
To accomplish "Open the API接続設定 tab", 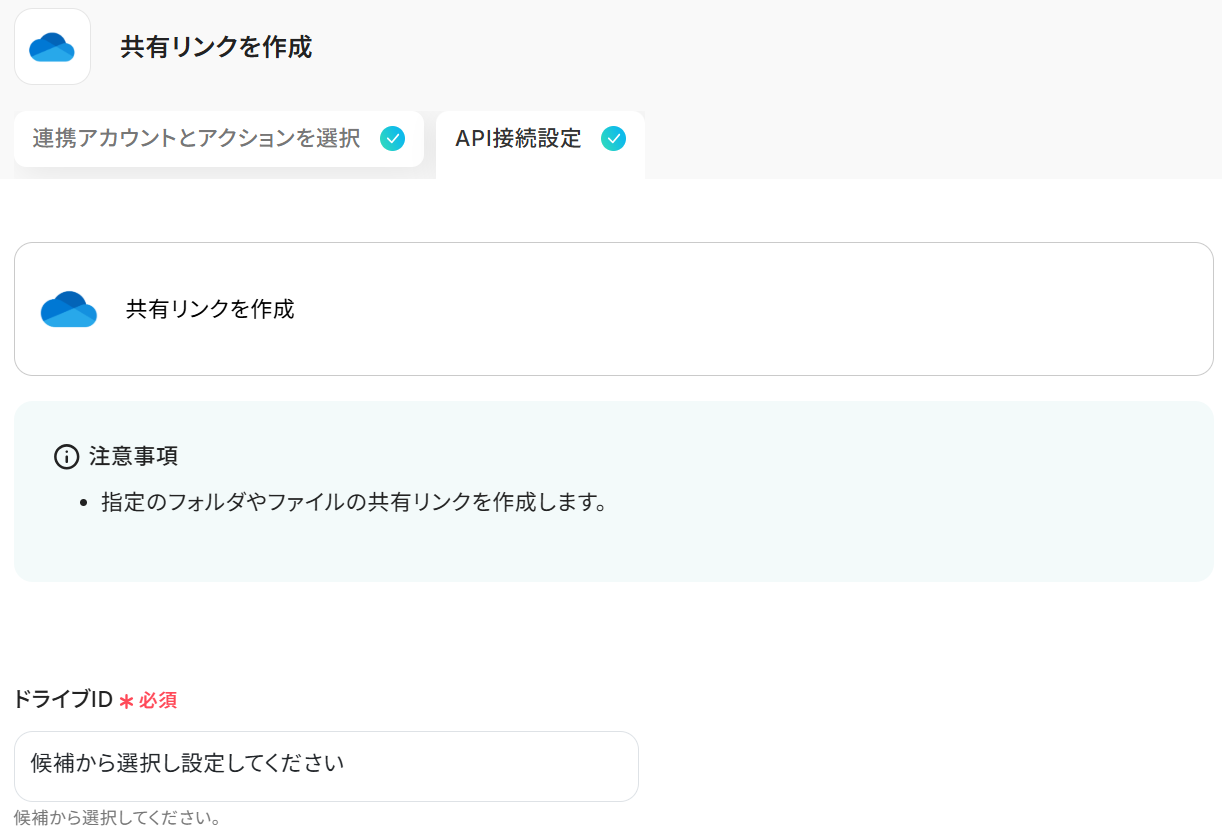I will pyautogui.click(x=518, y=139).
